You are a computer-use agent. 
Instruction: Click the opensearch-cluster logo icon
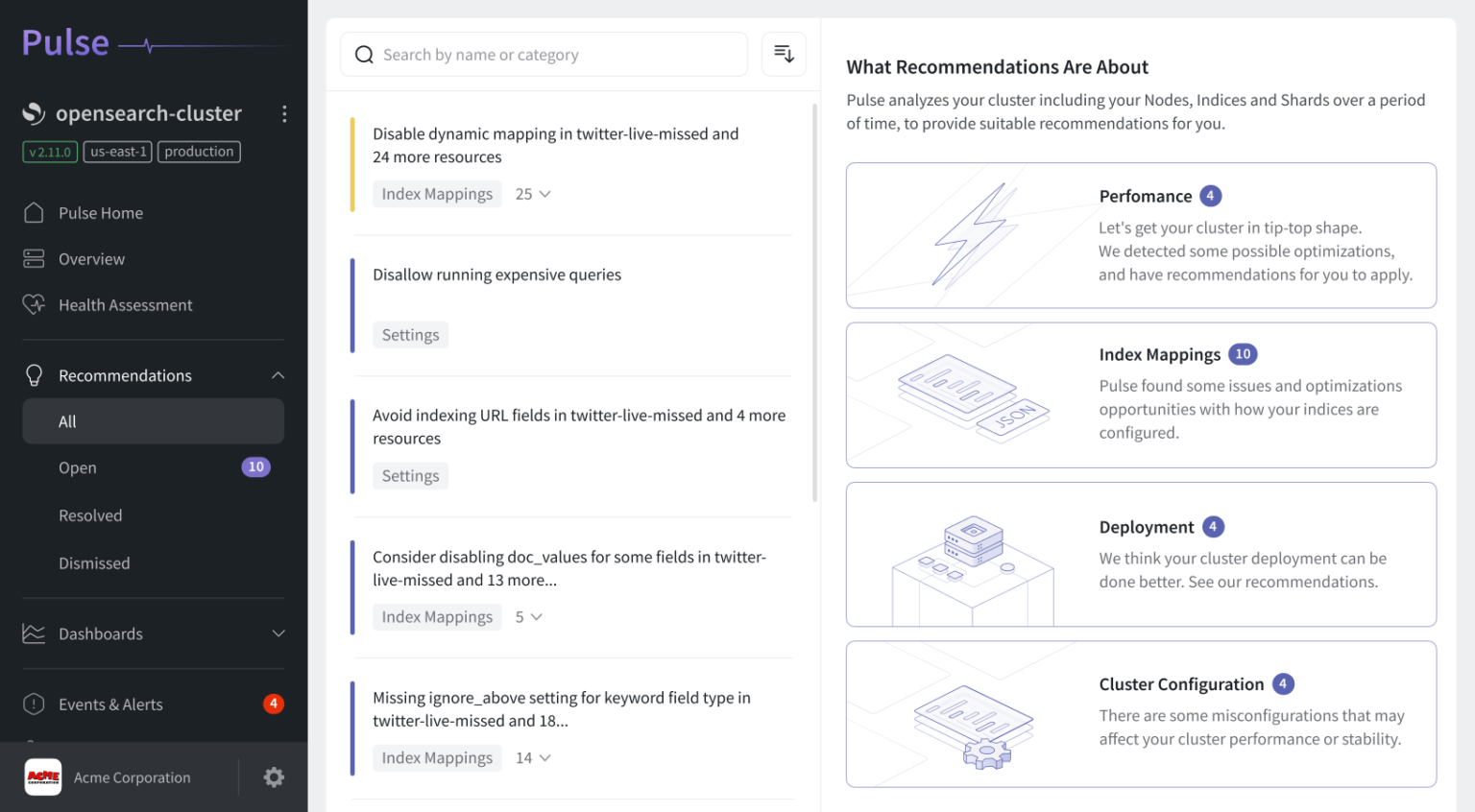click(x=35, y=112)
